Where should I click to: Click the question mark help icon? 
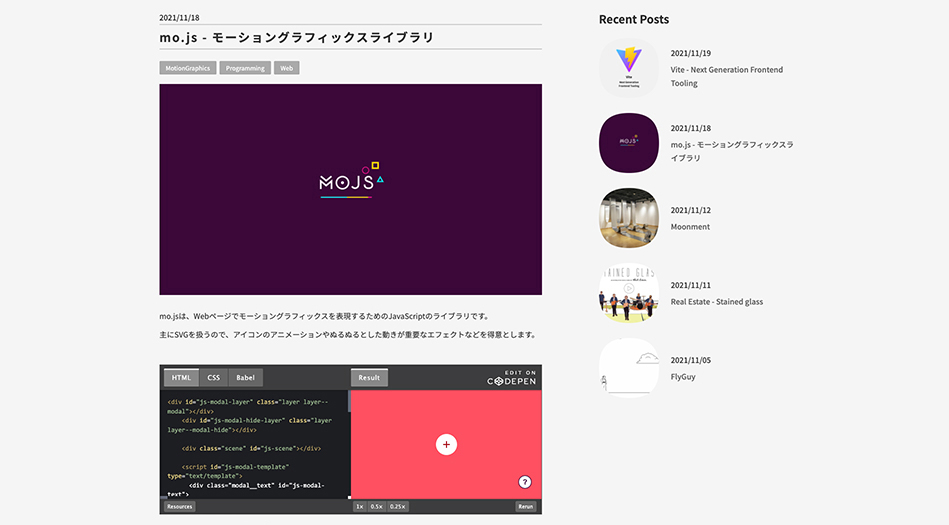[x=525, y=482]
